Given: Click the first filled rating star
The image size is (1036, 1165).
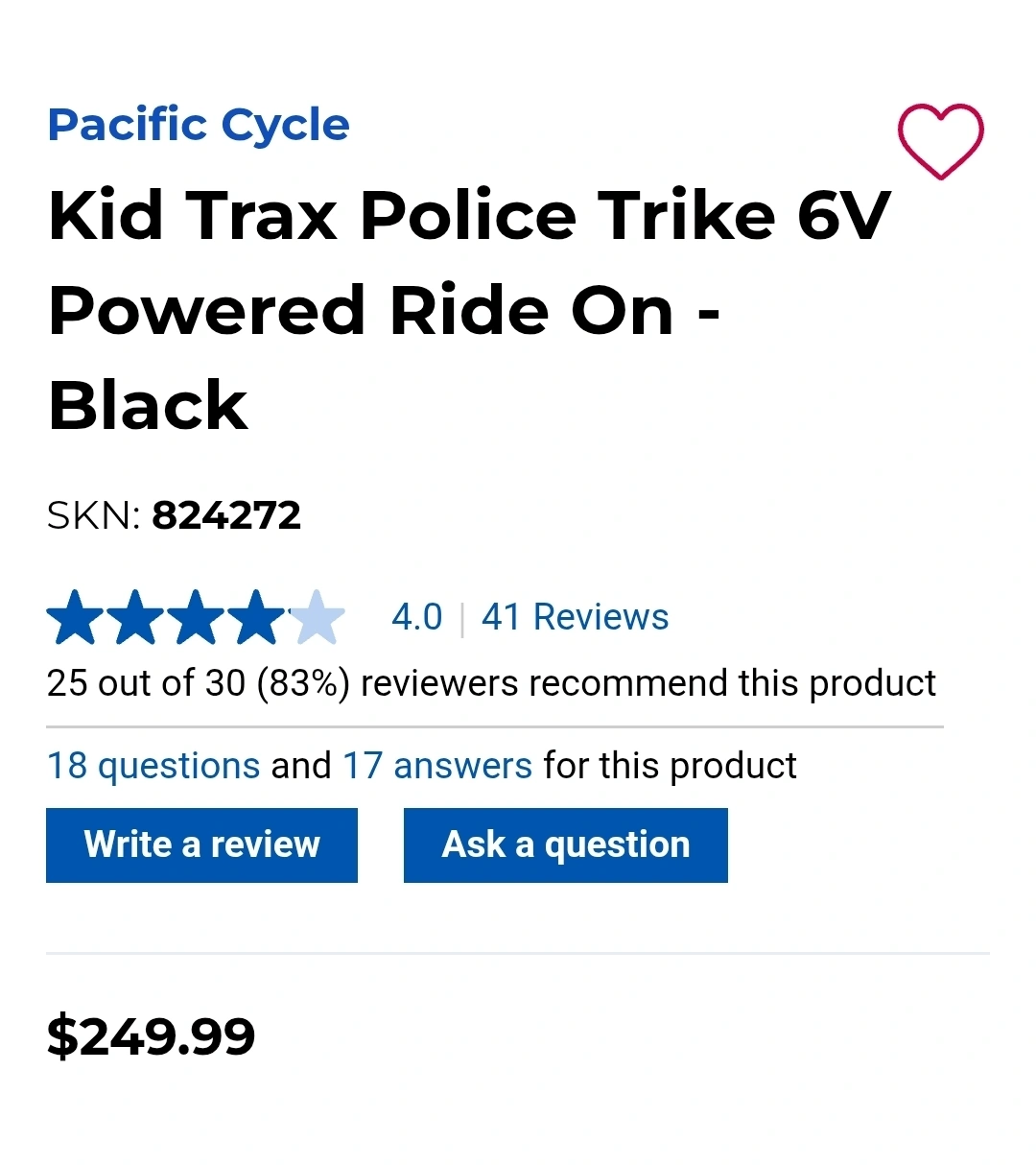Looking at the screenshot, I should [x=76, y=617].
